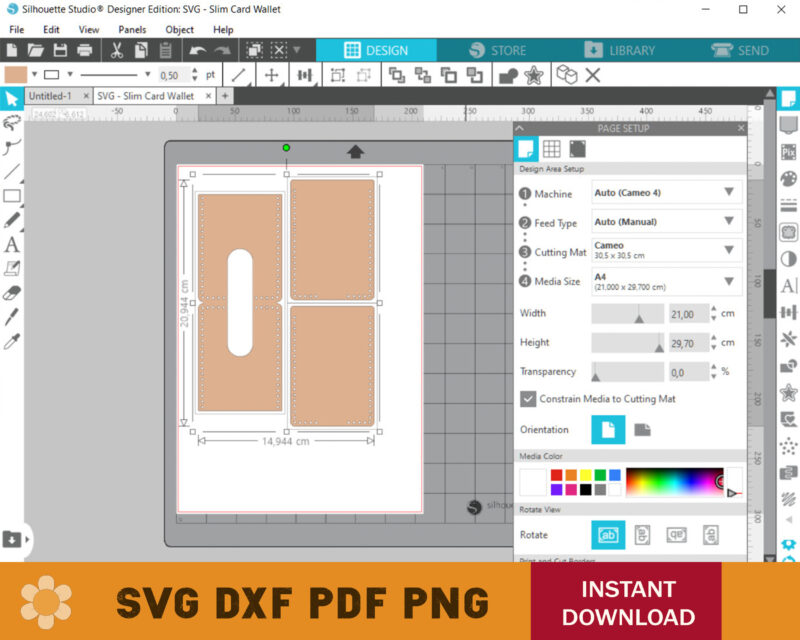Go to the SEND tab
This screenshot has height=640, width=800.
(x=740, y=50)
